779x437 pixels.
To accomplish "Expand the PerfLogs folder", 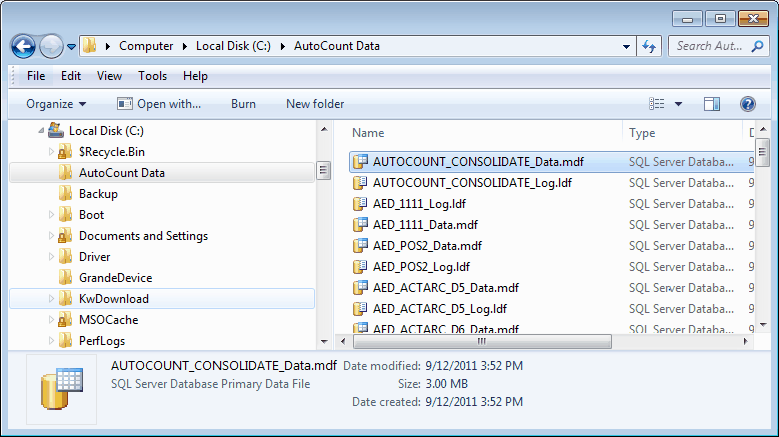I will pyautogui.click(x=51, y=341).
